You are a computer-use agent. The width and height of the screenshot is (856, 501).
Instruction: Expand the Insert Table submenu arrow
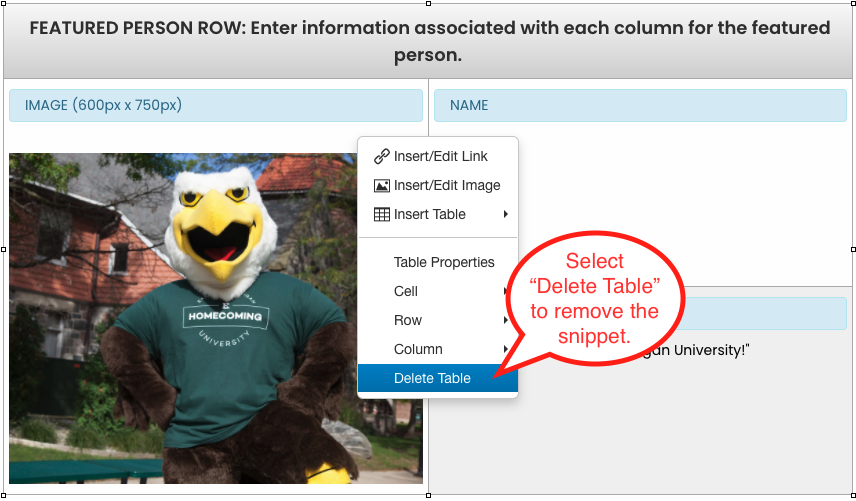(x=506, y=214)
